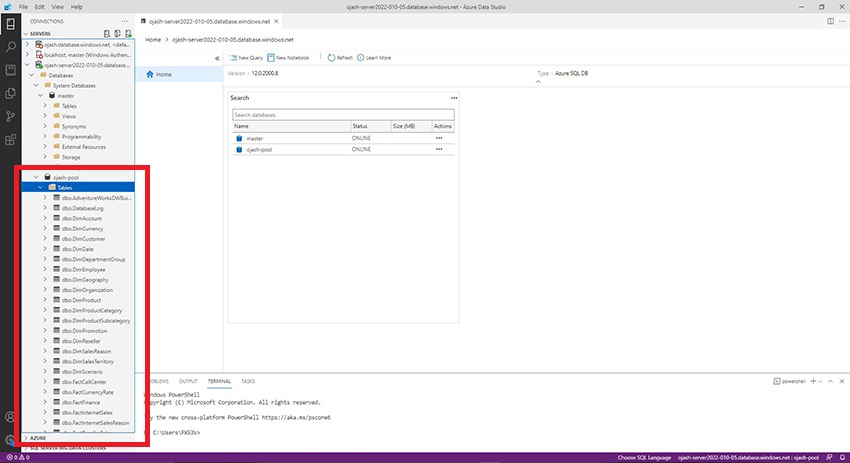Viewport: 850px width, 463px height.
Task: Close the ojash-server2022 dashboard tab
Action: (276, 22)
